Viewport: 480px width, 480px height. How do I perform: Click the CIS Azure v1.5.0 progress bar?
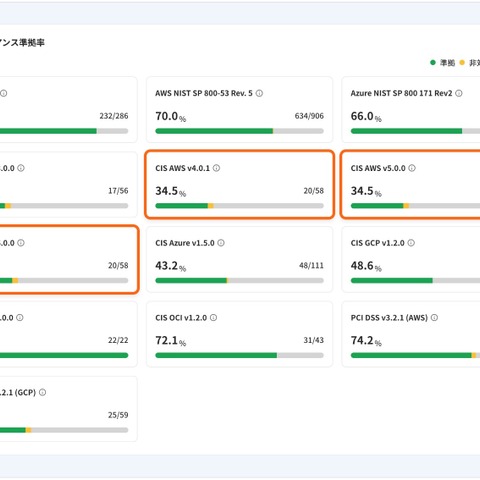[239, 280]
